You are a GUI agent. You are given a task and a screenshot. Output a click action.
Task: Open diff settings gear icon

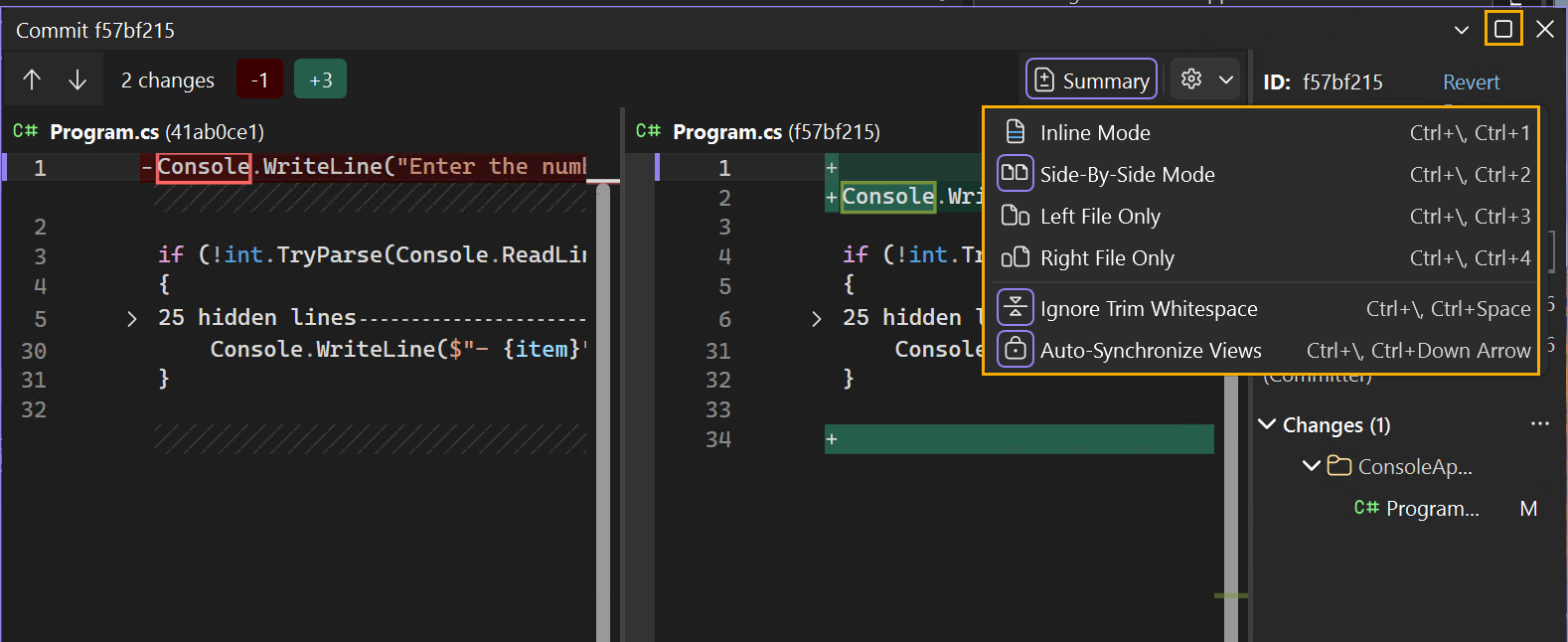coord(1191,80)
